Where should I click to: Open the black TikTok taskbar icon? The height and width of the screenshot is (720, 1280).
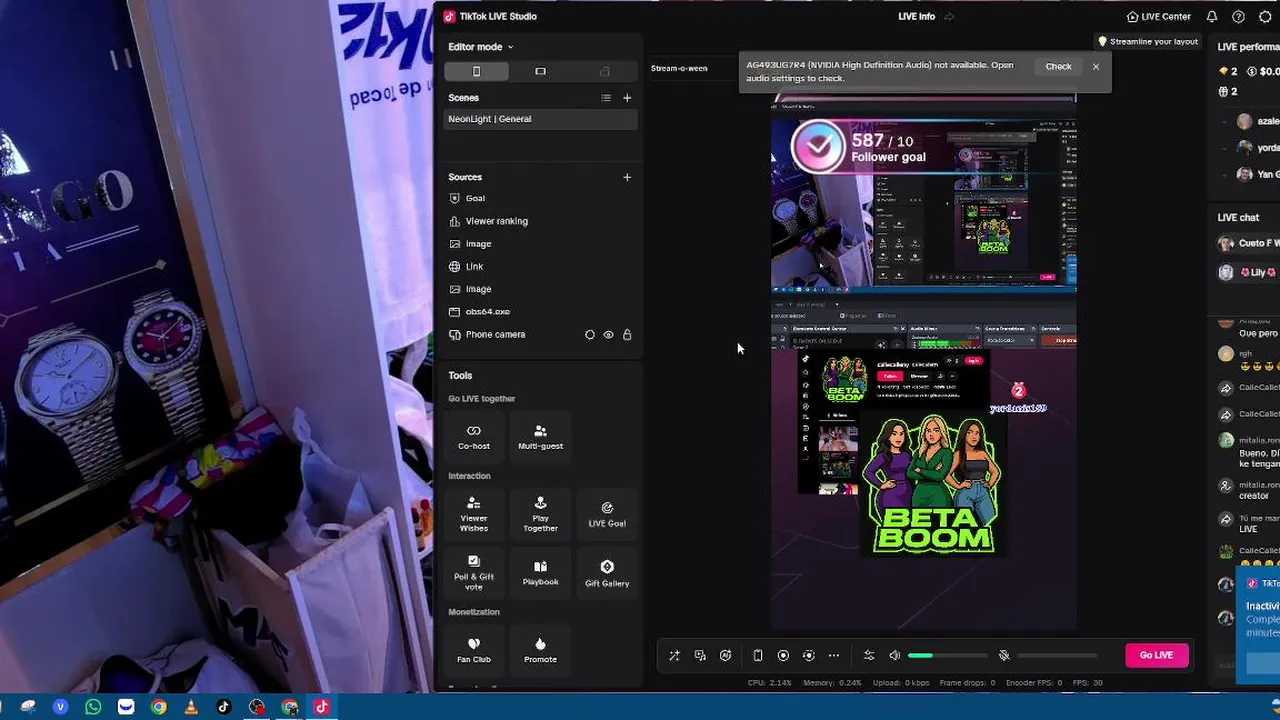[x=224, y=707]
